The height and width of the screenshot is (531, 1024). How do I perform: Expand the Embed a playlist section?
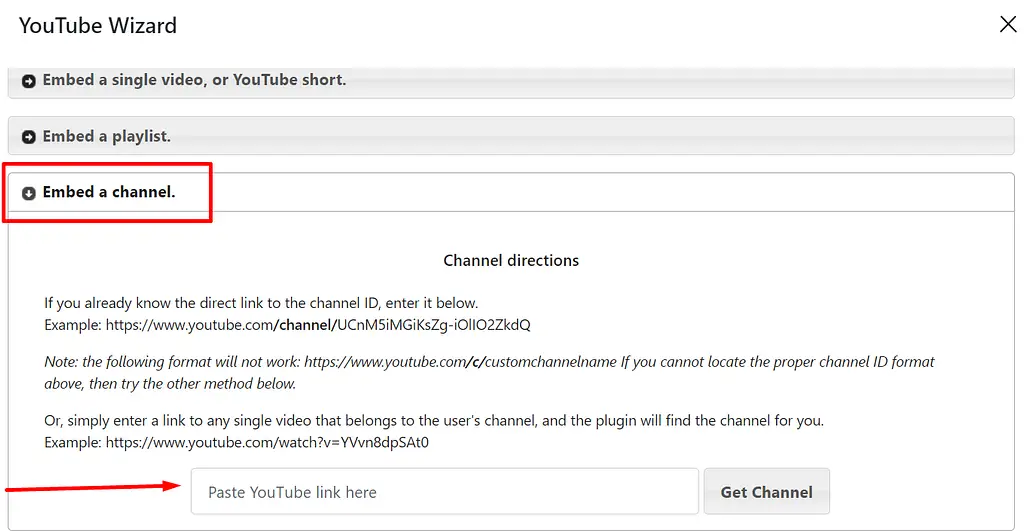(511, 137)
